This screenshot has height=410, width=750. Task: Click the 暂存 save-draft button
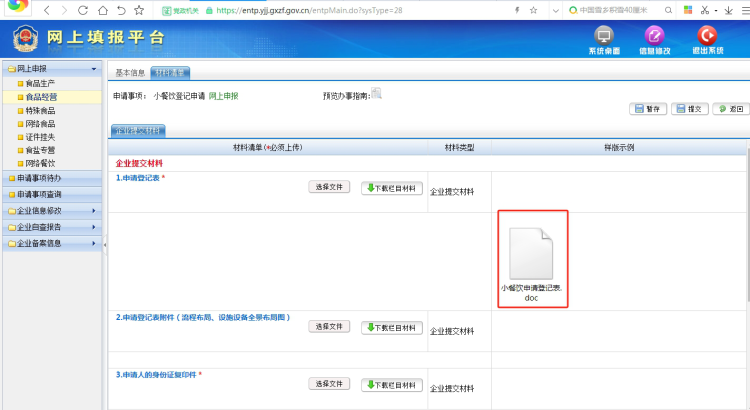[648, 109]
